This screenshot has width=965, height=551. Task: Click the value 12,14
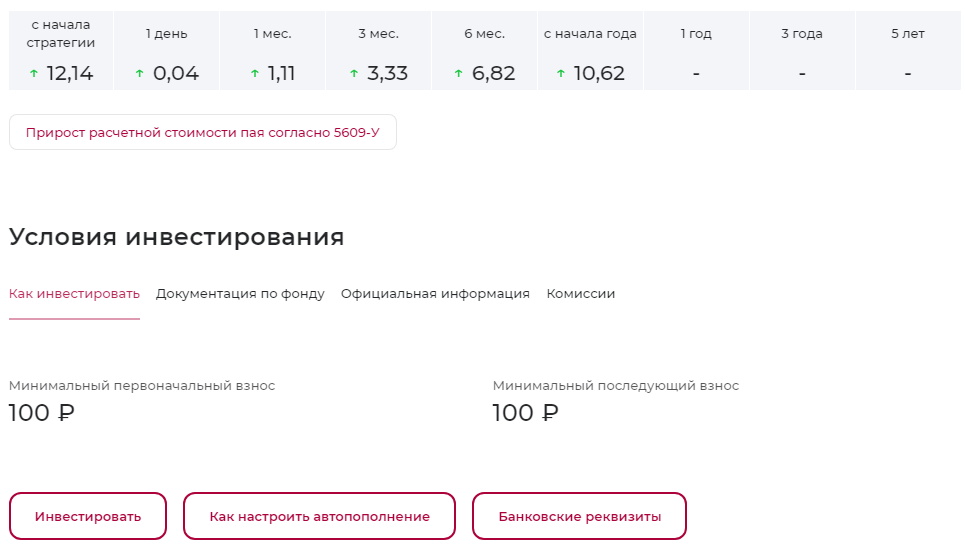coord(70,73)
